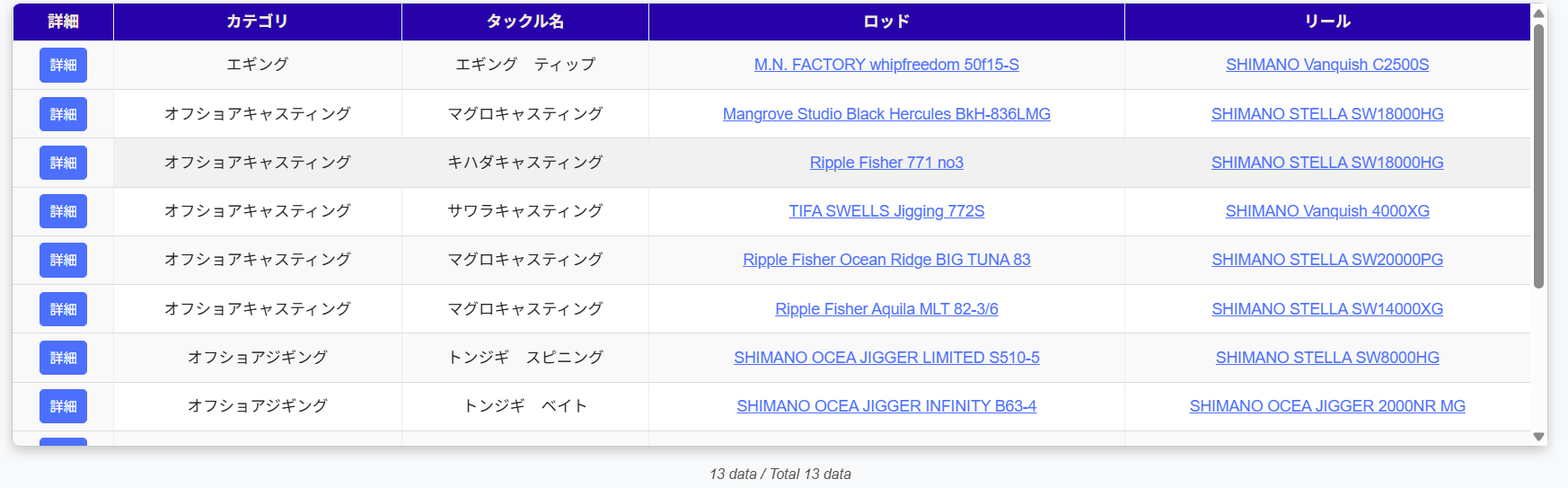Click the カテゴリ column header
Screen dimensions: 1568x488
[x=257, y=22]
